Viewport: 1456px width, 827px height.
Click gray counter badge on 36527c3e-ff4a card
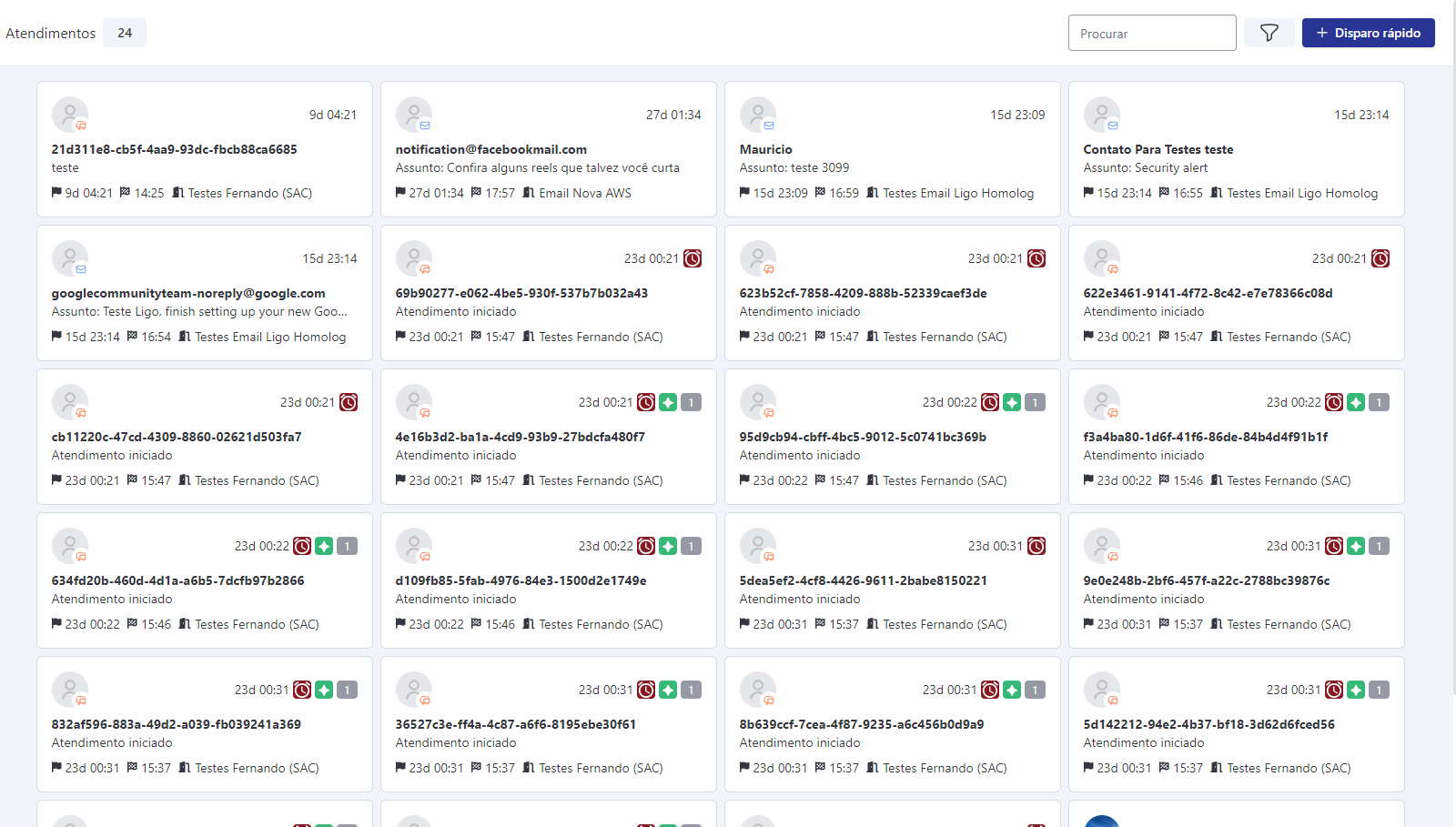point(692,690)
